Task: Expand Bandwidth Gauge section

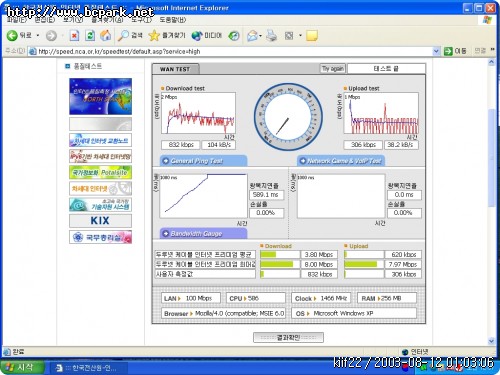Action: 203,233
